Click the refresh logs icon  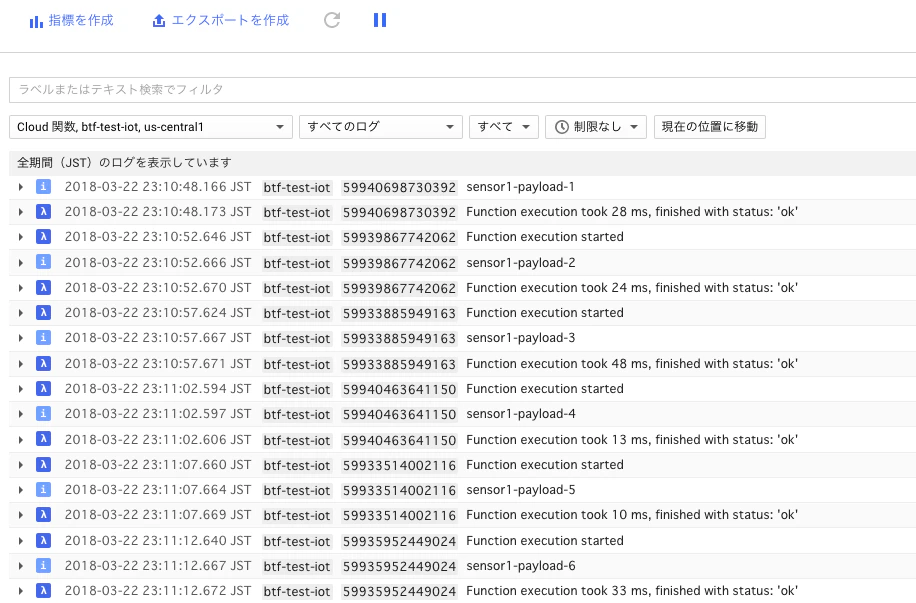[332, 20]
